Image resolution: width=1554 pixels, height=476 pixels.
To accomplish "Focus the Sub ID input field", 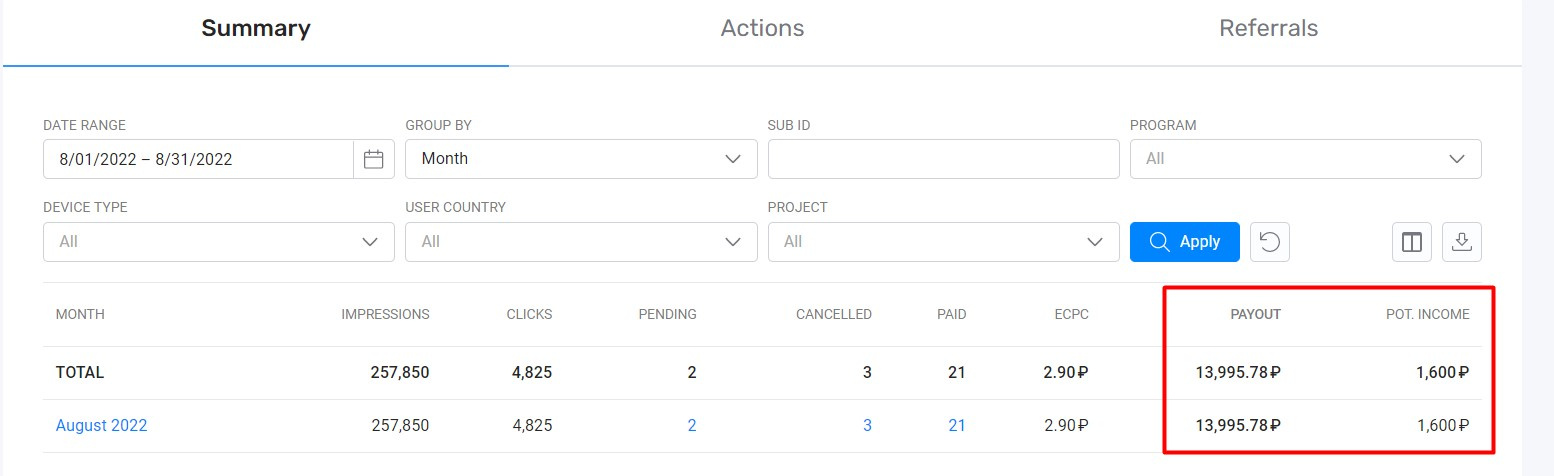I will tap(943, 159).
